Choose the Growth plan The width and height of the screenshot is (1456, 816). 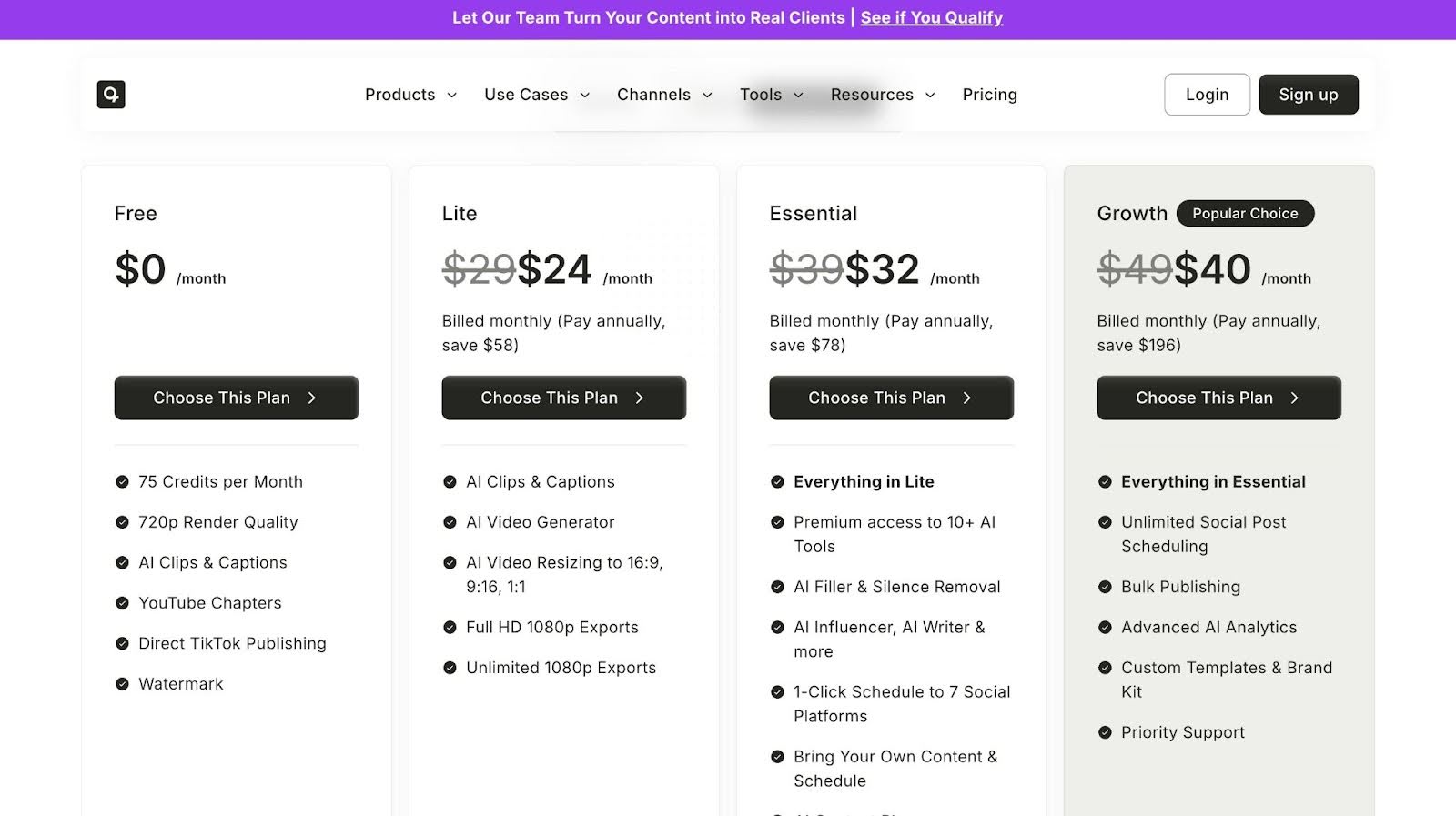point(1218,398)
